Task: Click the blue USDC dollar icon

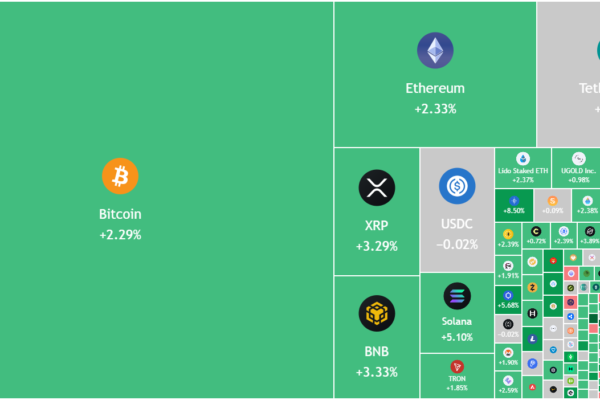Action: click(x=457, y=185)
